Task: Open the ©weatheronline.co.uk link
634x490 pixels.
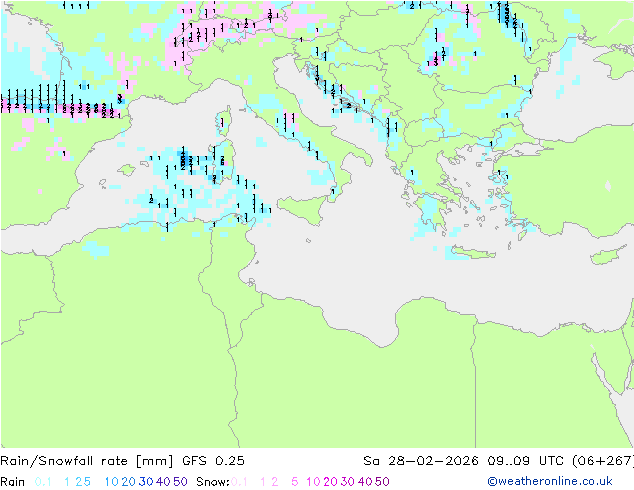Action: point(549,481)
